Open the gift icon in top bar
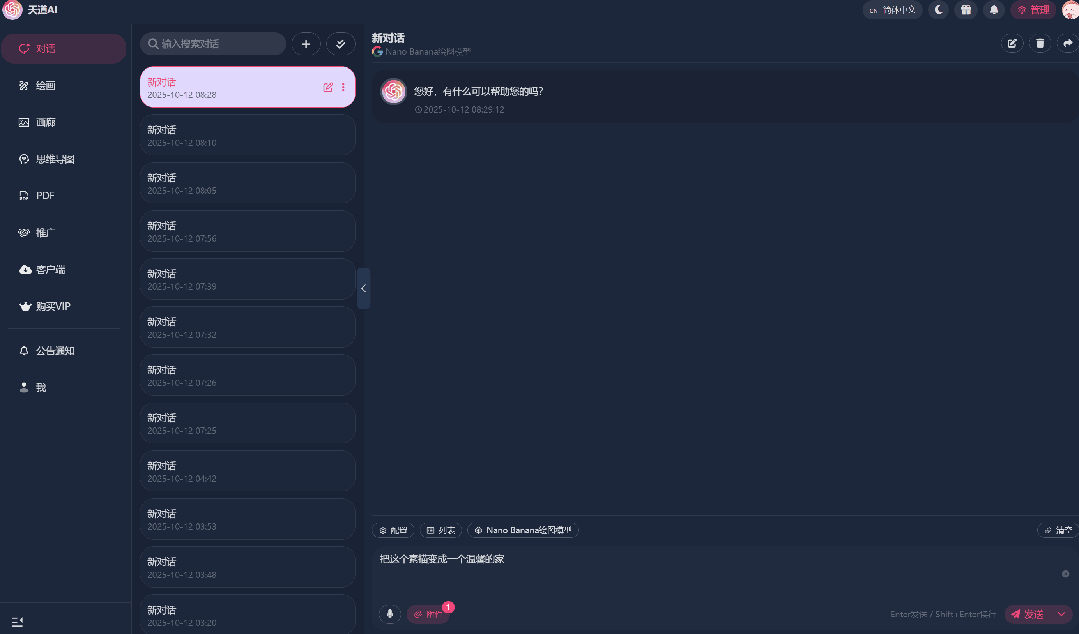The width and height of the screenshot is (1079, 634). (966, 10)
